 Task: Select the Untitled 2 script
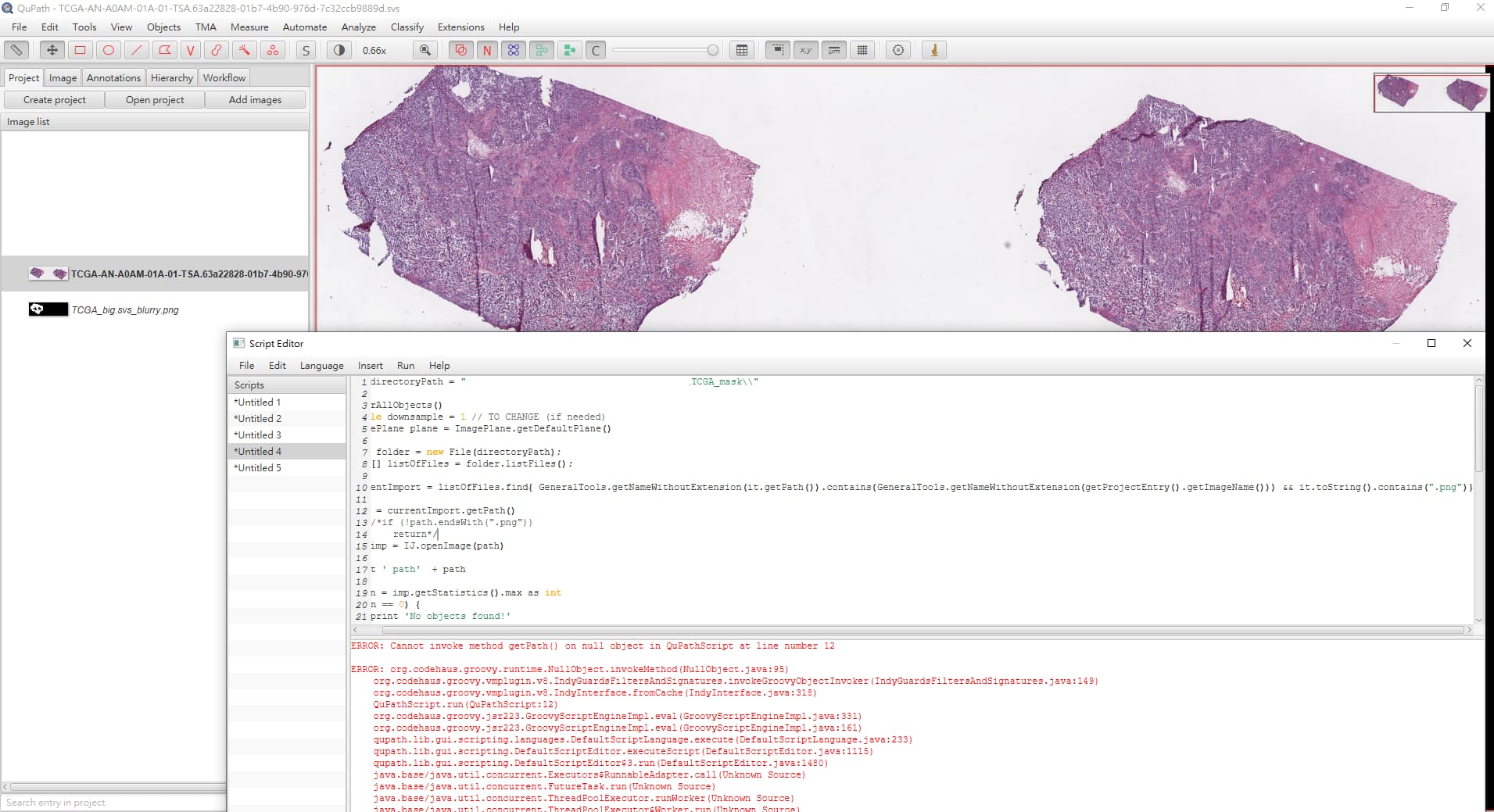coord(258,418)
